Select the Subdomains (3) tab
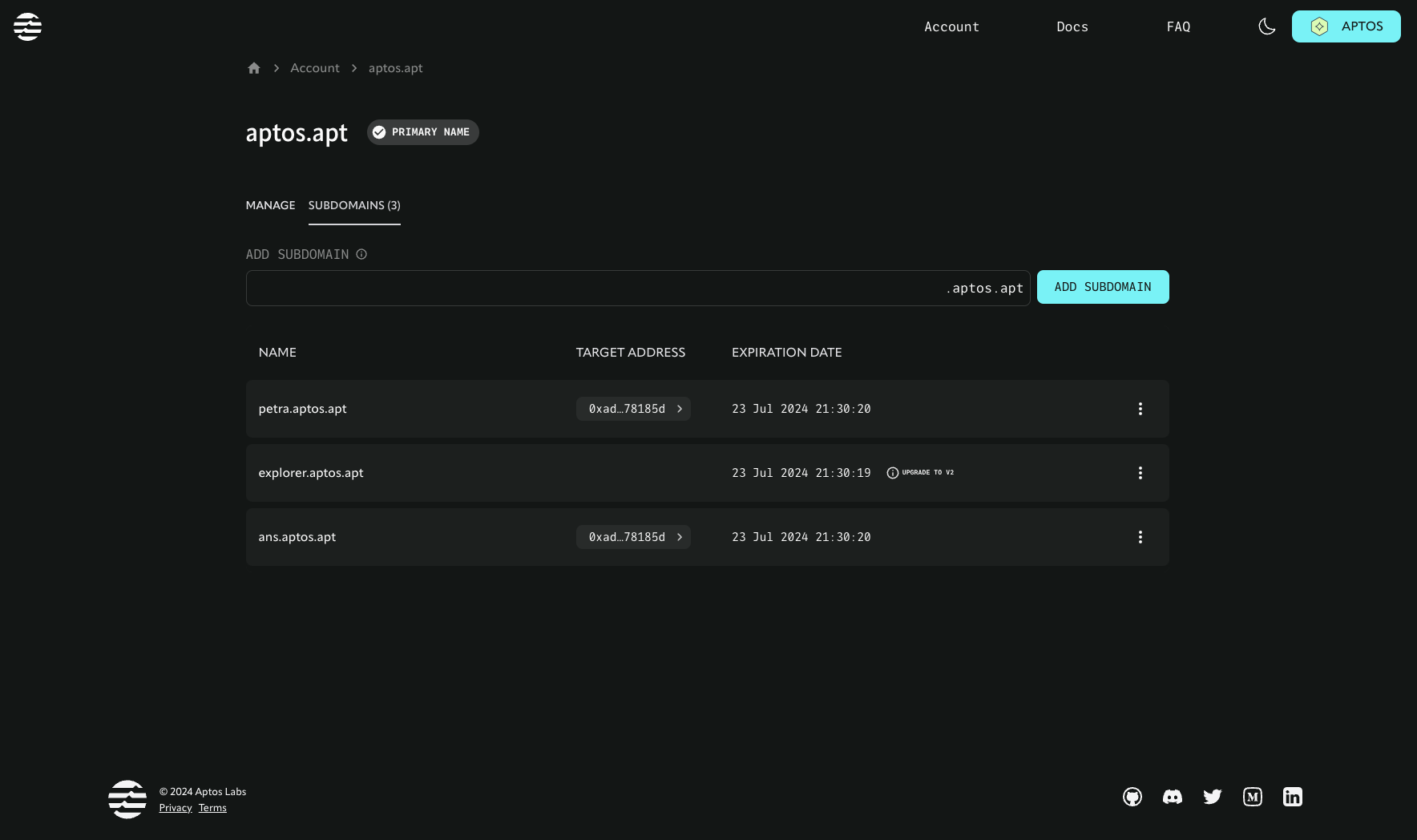Screen dimensions: 1417x840 pos(354,205)
